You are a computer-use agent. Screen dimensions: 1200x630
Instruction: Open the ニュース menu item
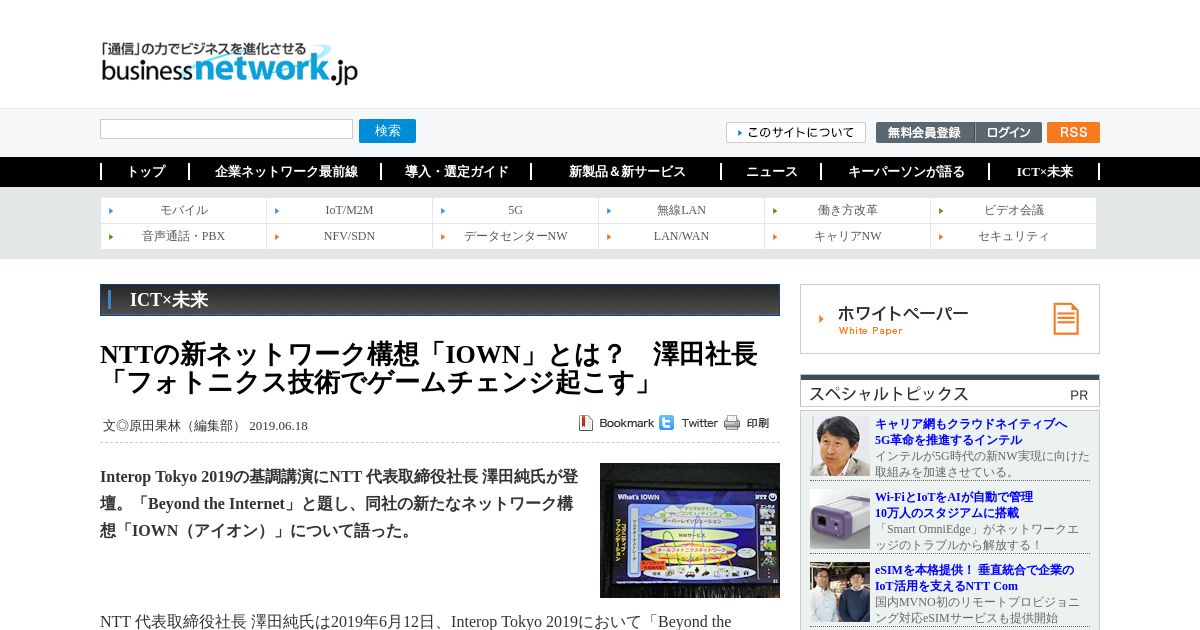point(771,172)
